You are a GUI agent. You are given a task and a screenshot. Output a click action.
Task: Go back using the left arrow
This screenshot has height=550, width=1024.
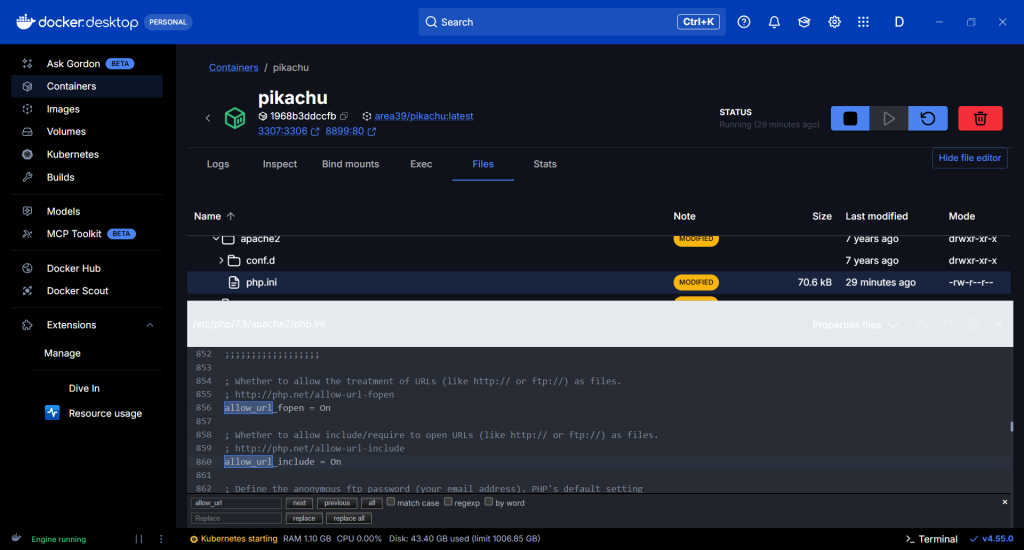point(208,118)
